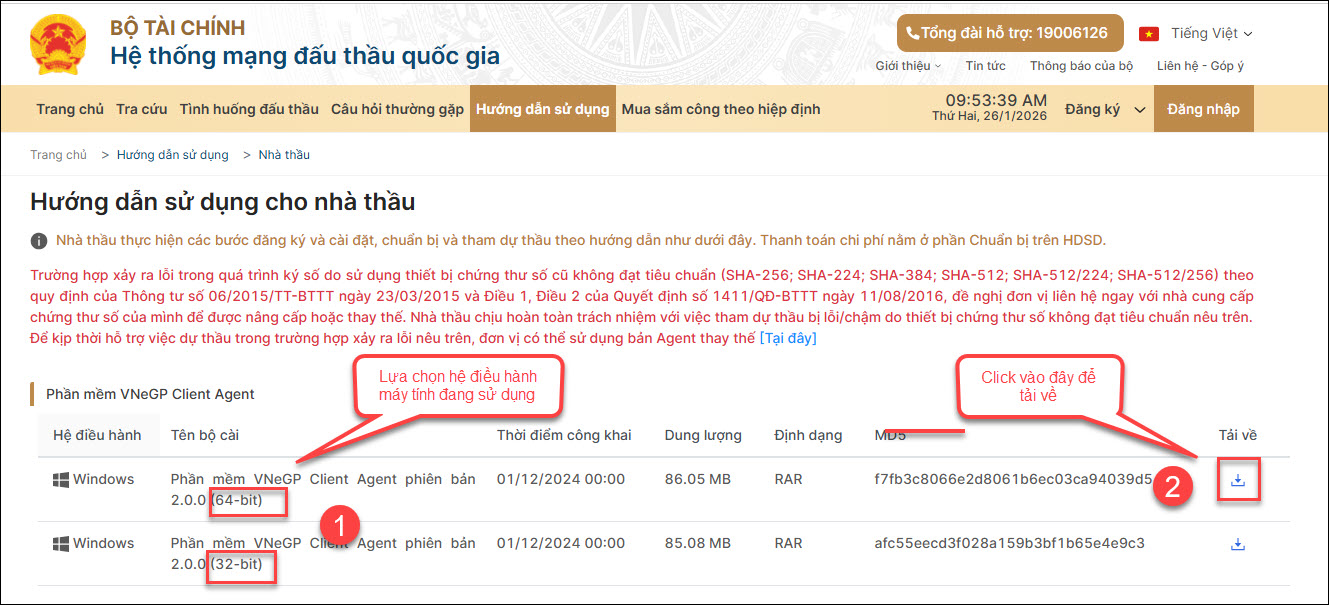Open the Tra cứu menu item
This screenshot has height=605, width=1329.
tap(142, 110)
